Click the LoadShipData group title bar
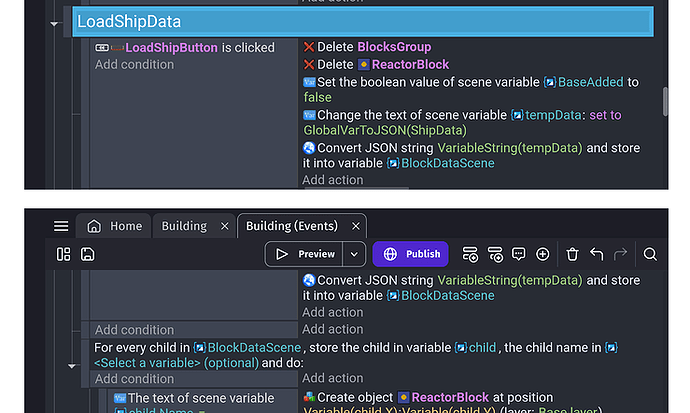Screen dimensions: 690x413 coord(360,21)
